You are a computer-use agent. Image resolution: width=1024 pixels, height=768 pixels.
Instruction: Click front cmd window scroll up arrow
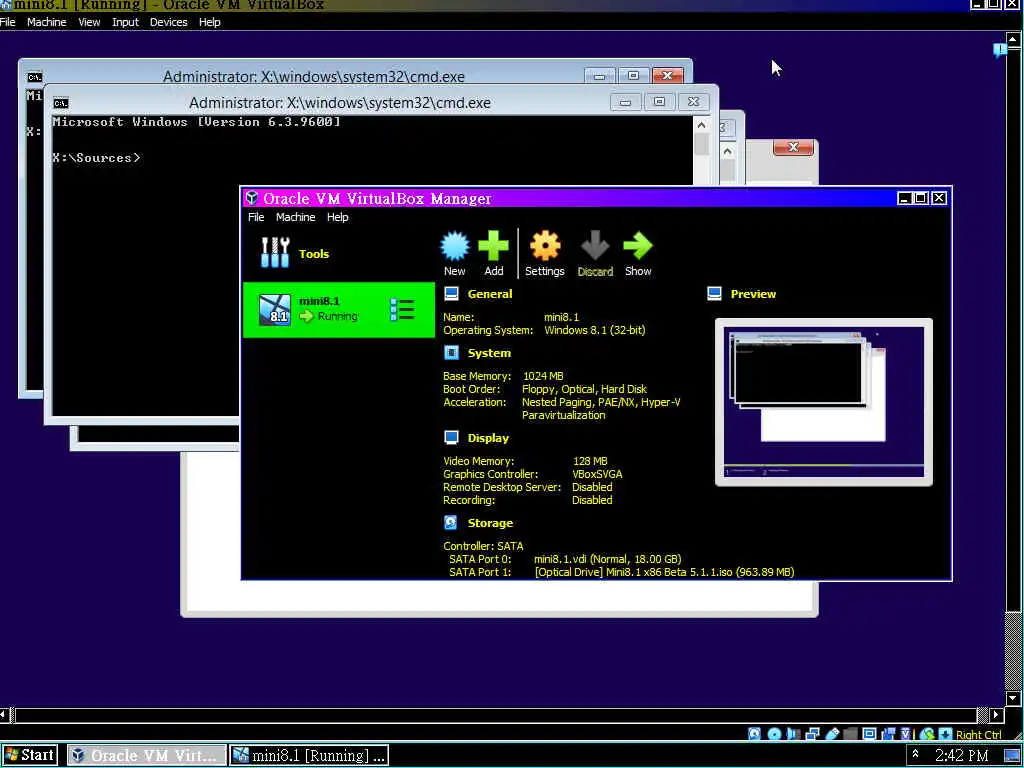pyautogui.click(x=701, y=125)
